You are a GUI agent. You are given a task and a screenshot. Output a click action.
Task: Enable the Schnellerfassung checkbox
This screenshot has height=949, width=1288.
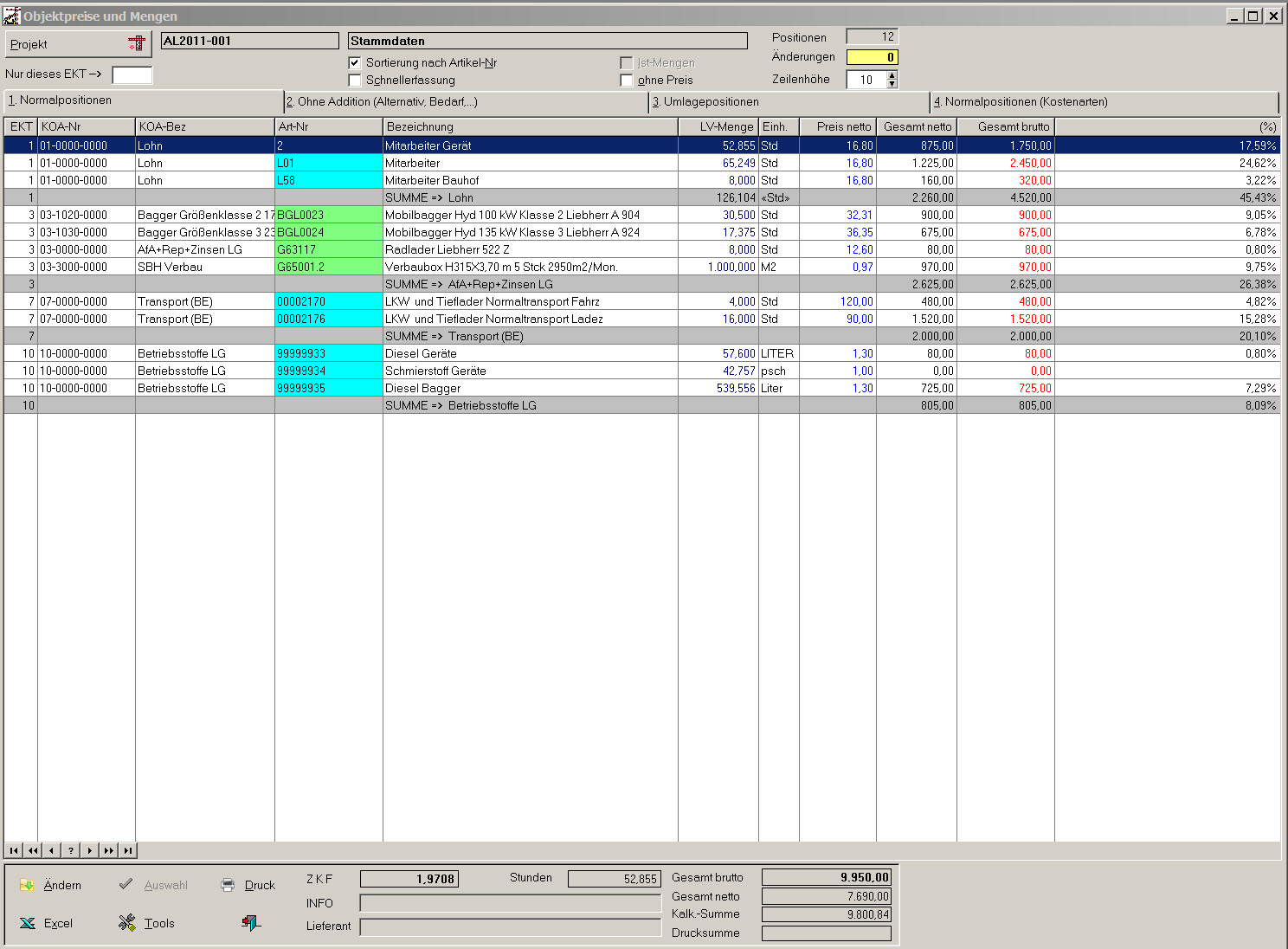pos(355,81)
